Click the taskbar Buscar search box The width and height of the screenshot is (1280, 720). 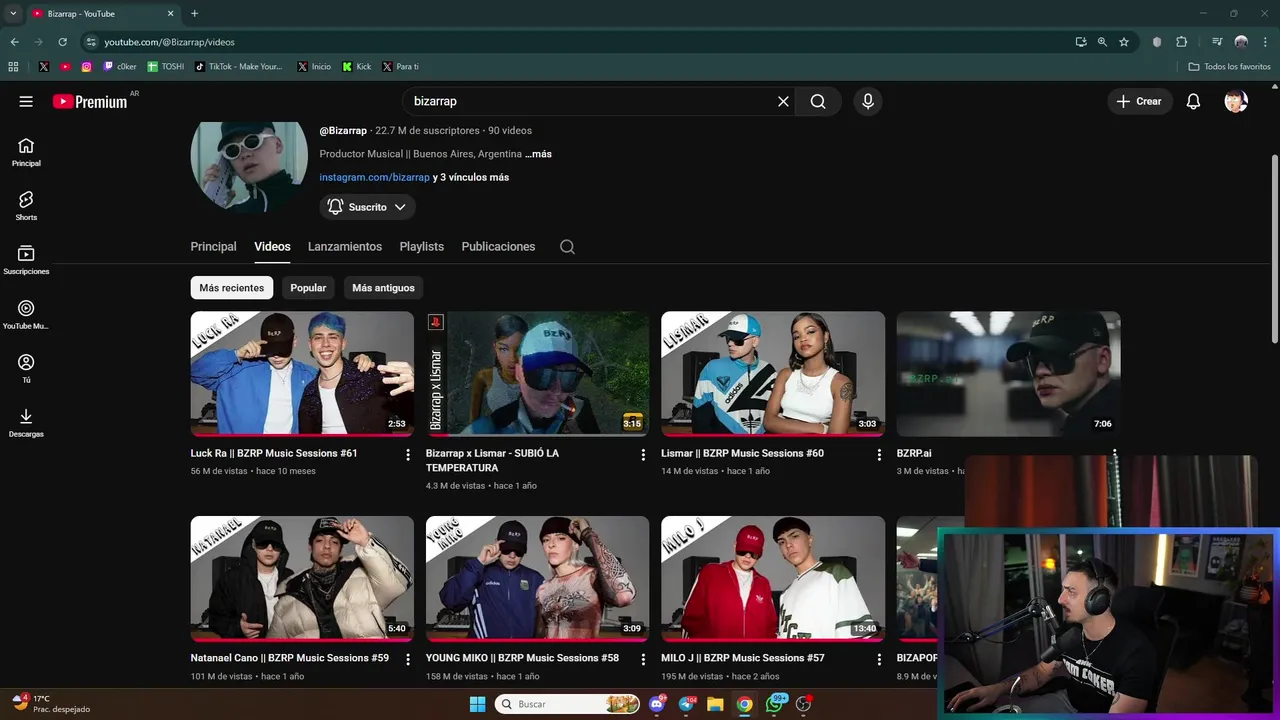pos(568,704)
